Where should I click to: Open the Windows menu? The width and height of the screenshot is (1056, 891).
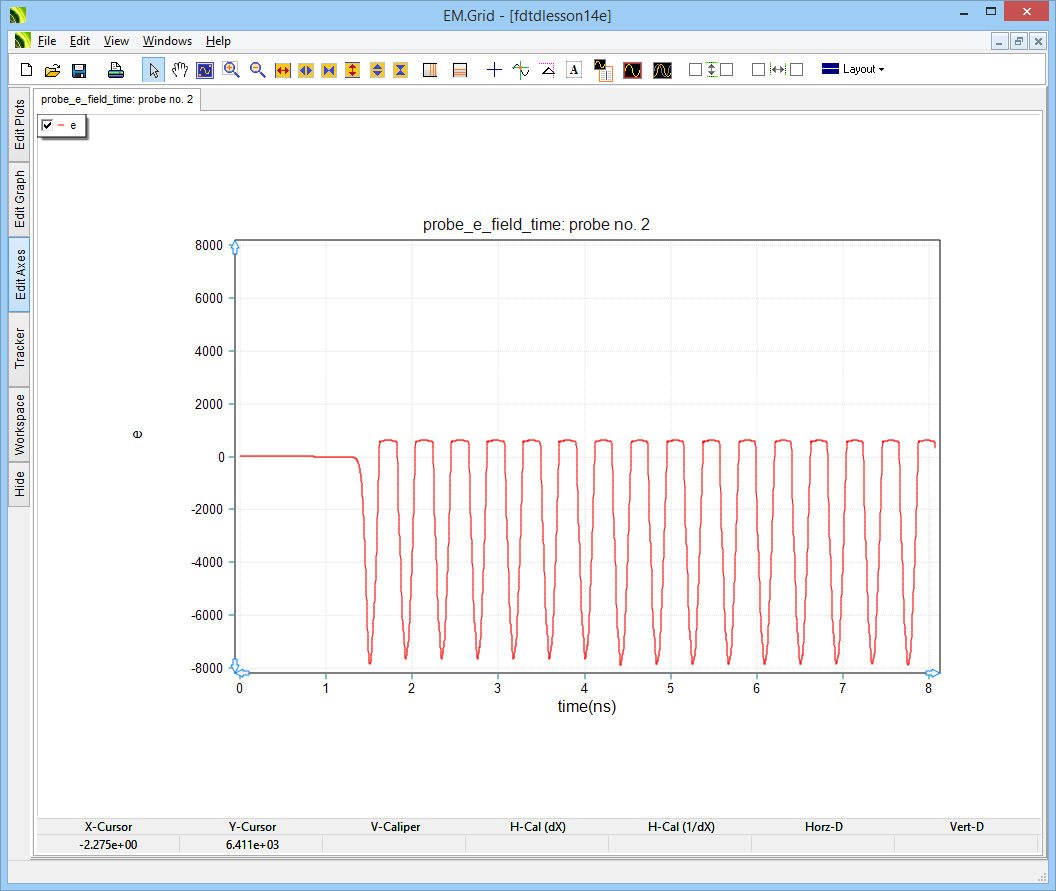(x=167, y=41)
